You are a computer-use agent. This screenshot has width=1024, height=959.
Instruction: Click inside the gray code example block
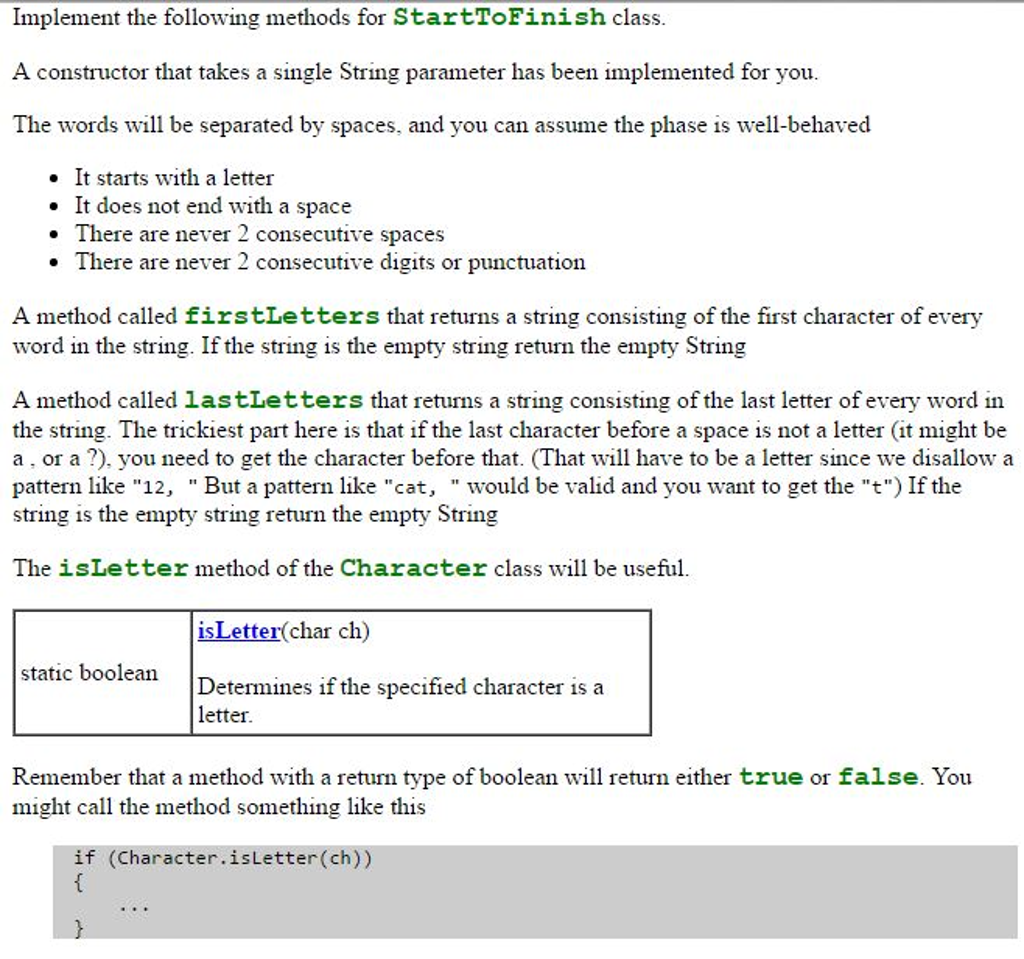click(x=400, y=890)
